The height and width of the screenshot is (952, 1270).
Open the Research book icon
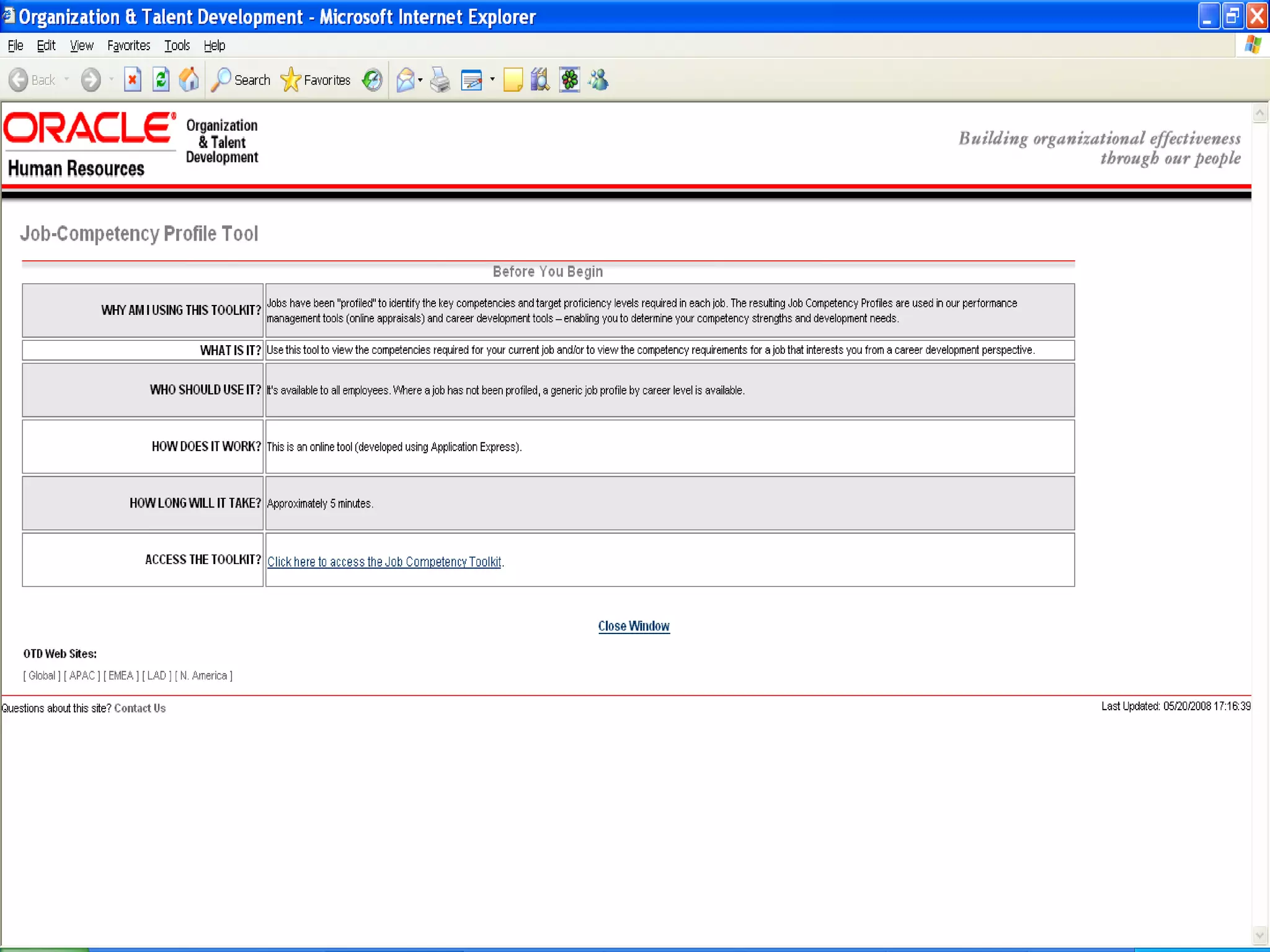540,80
